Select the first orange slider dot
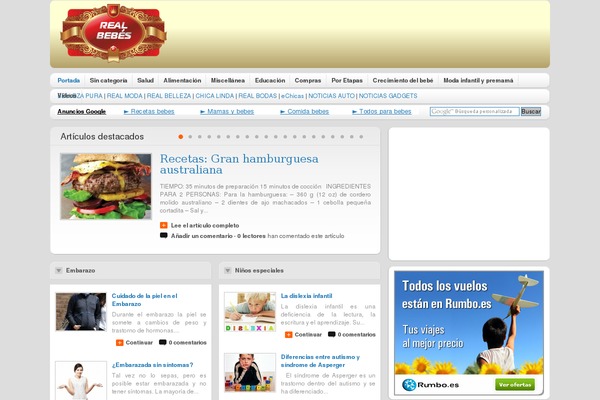This screenshot has width=600, height=400. [181, 137]
